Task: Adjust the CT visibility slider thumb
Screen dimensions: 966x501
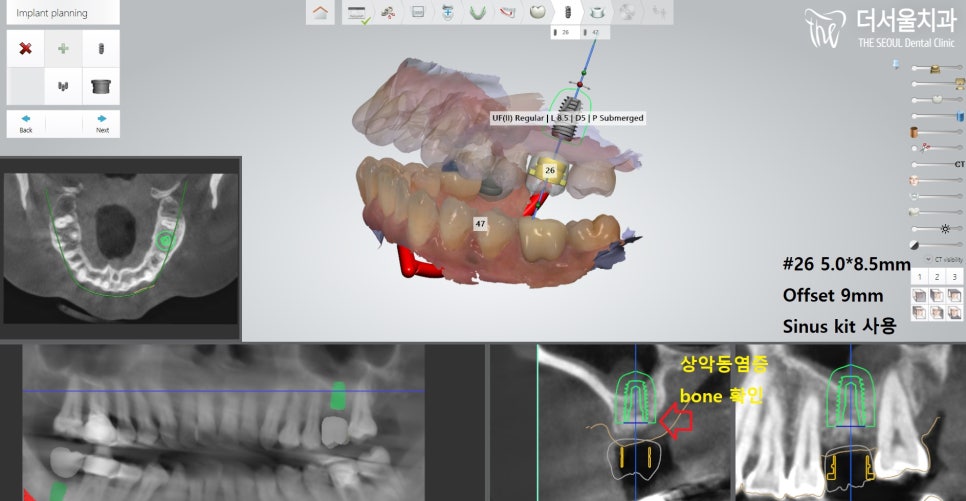Action: [x=959, y=164]
